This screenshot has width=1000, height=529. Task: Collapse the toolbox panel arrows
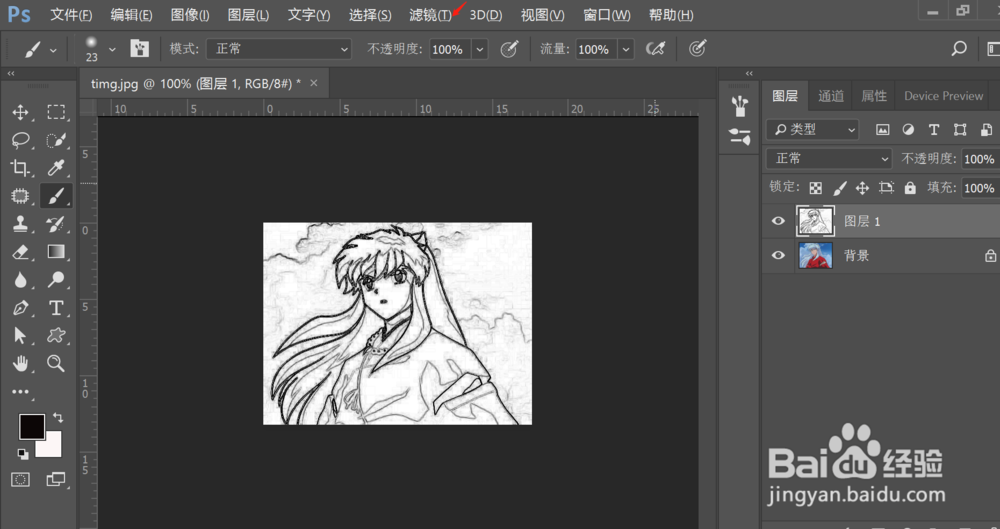[x=11, y=74]
